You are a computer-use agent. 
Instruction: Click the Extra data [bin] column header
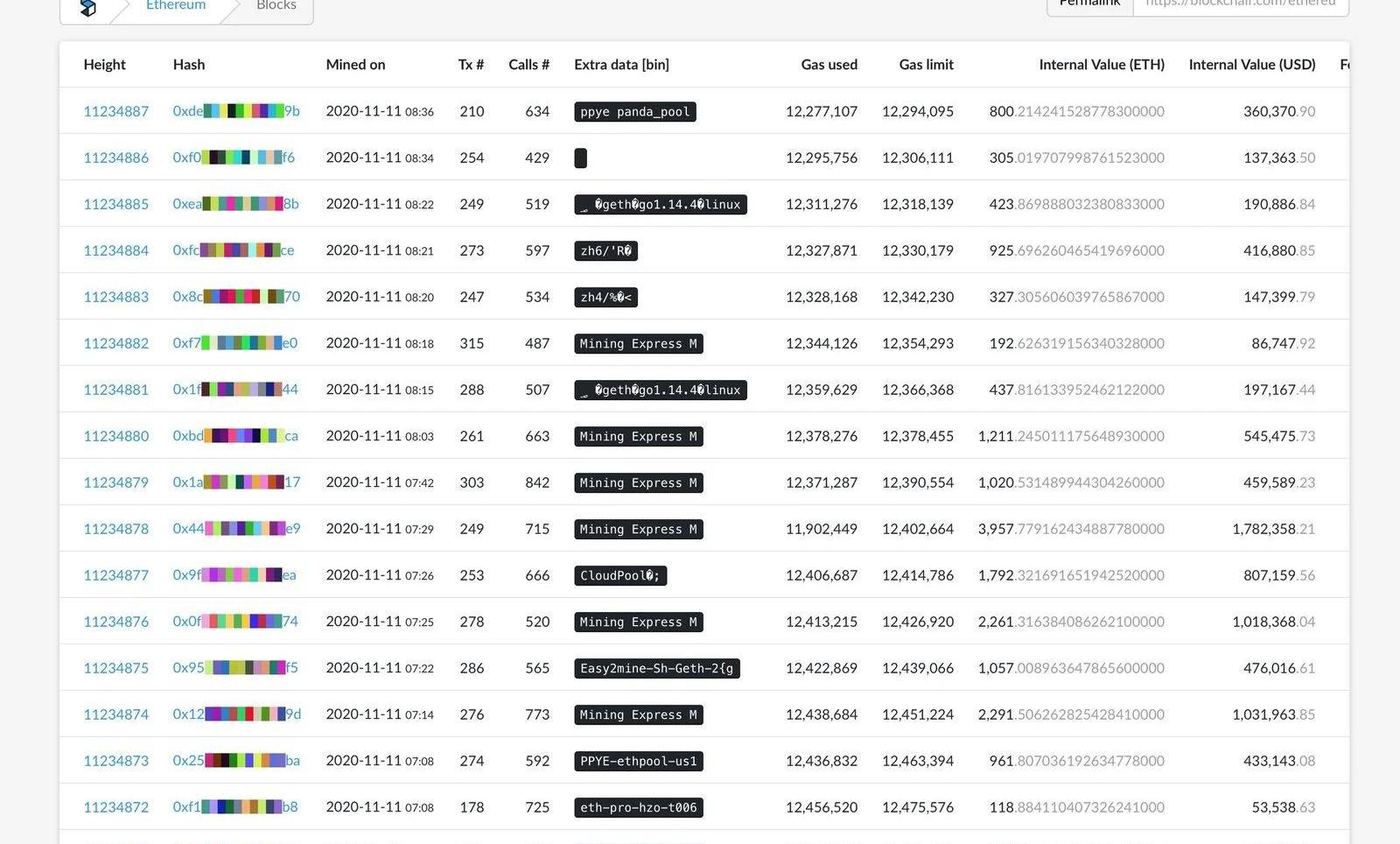click(621, 65)
